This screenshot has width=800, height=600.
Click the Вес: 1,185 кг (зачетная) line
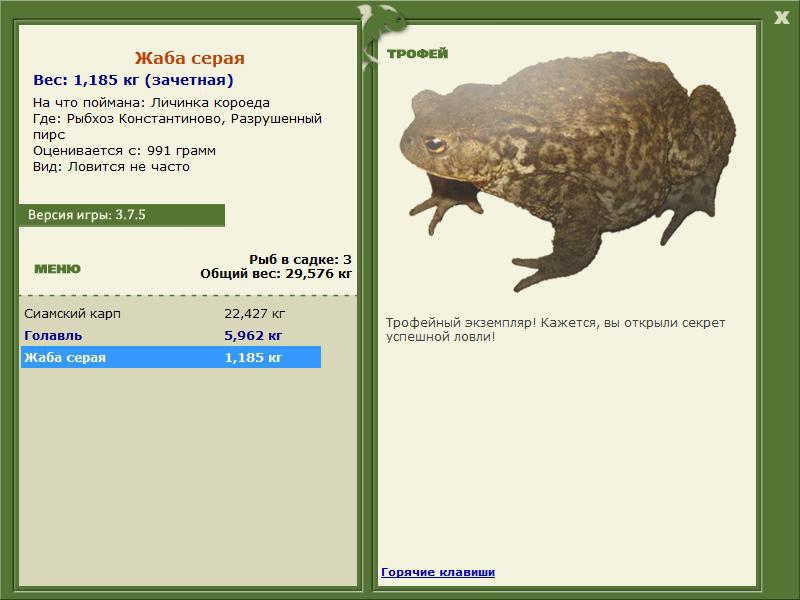(133, 80)
